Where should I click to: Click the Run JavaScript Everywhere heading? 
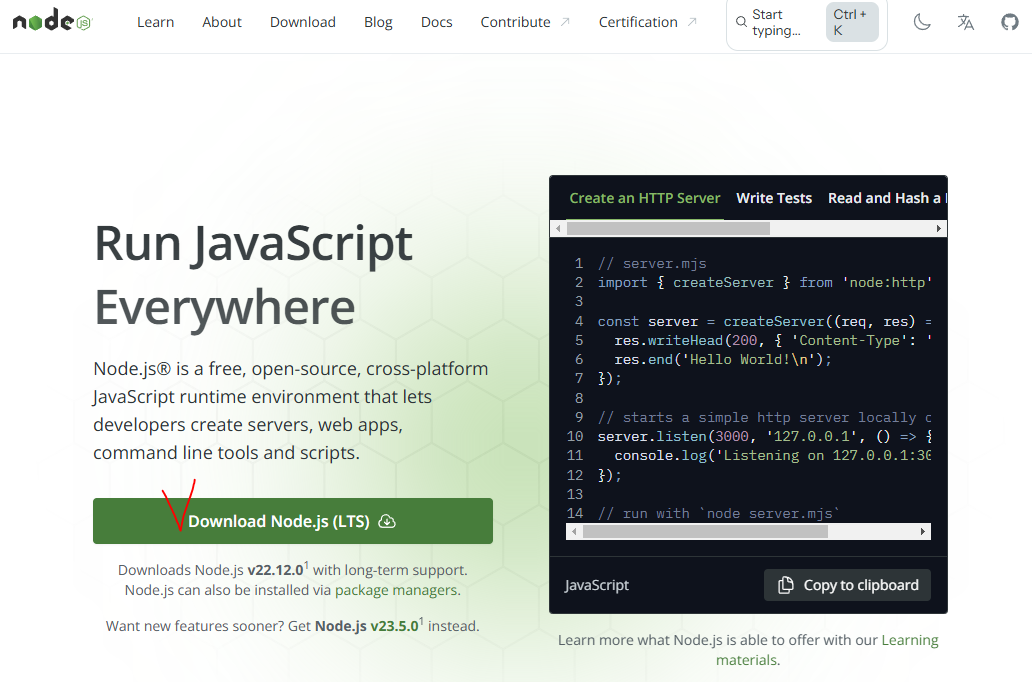click(x=253, y=275)
